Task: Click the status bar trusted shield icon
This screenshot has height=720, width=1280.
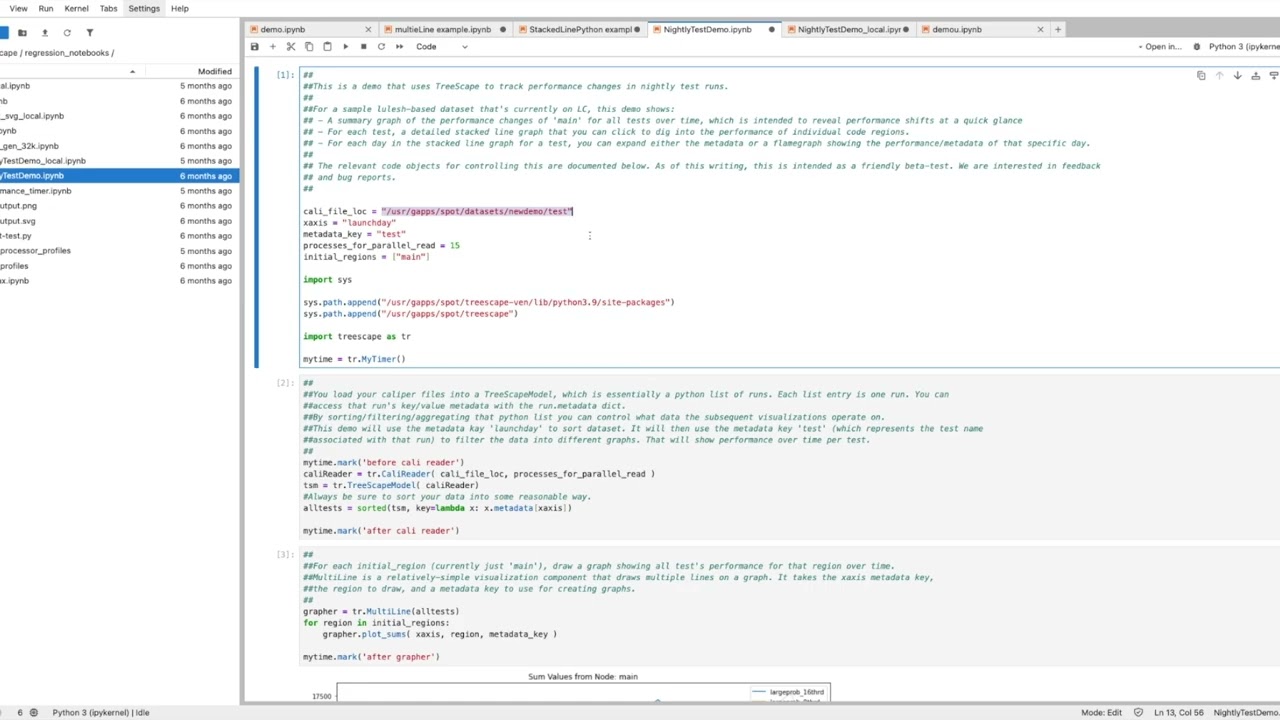Action: (1138, 712)
